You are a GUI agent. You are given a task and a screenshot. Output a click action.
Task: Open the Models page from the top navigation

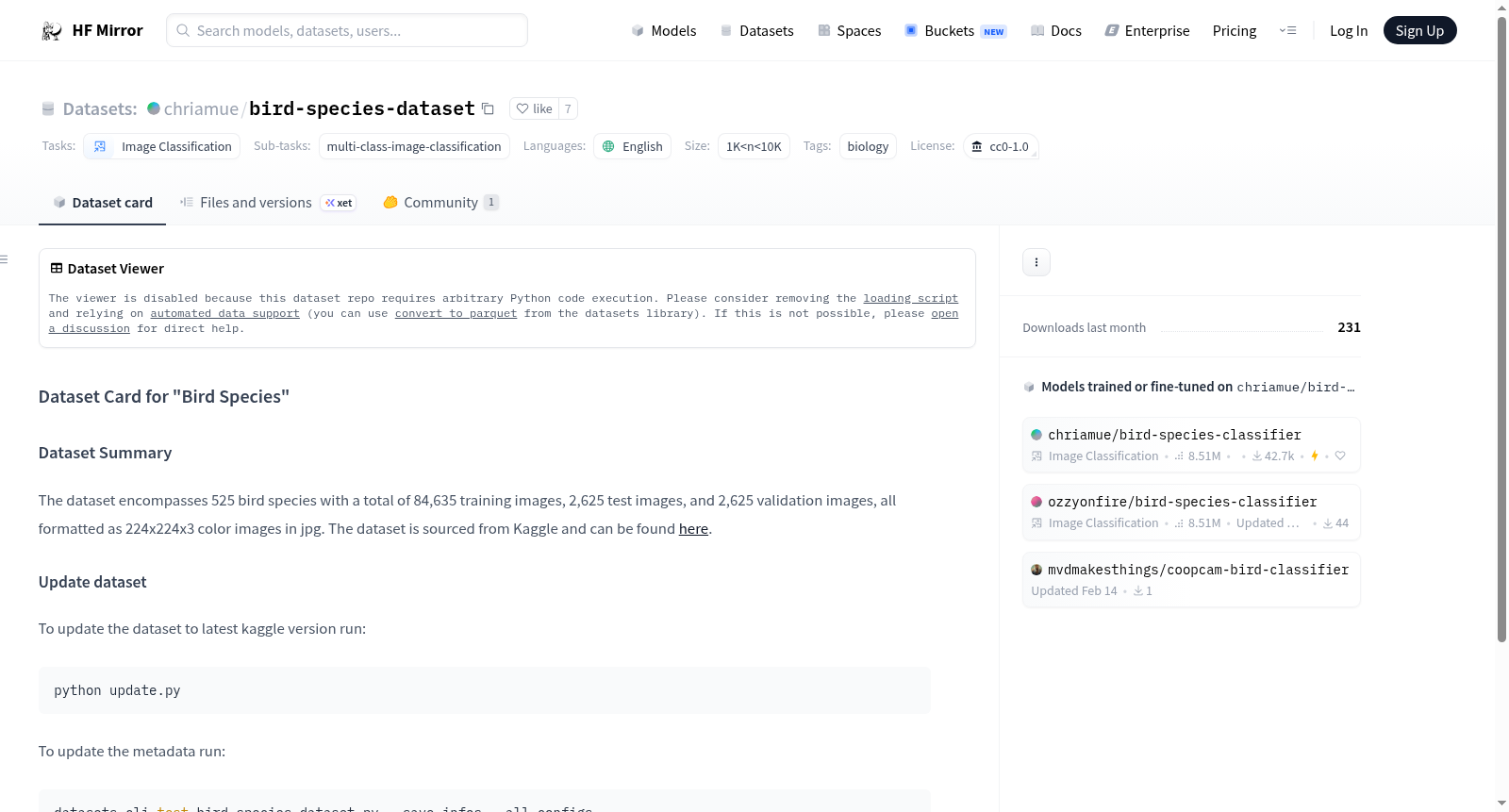[664, 30]
